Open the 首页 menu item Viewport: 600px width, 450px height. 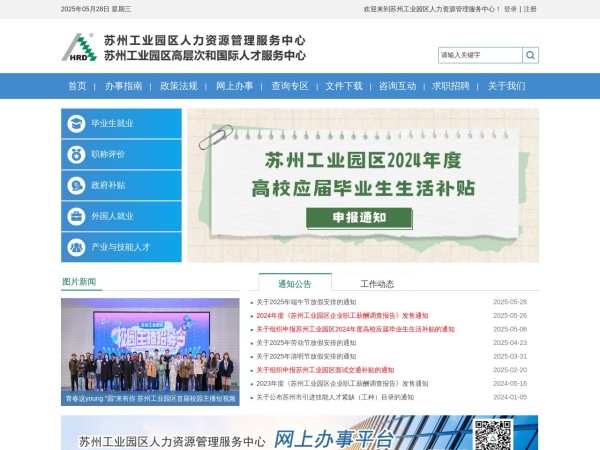[x=77, y=86]
